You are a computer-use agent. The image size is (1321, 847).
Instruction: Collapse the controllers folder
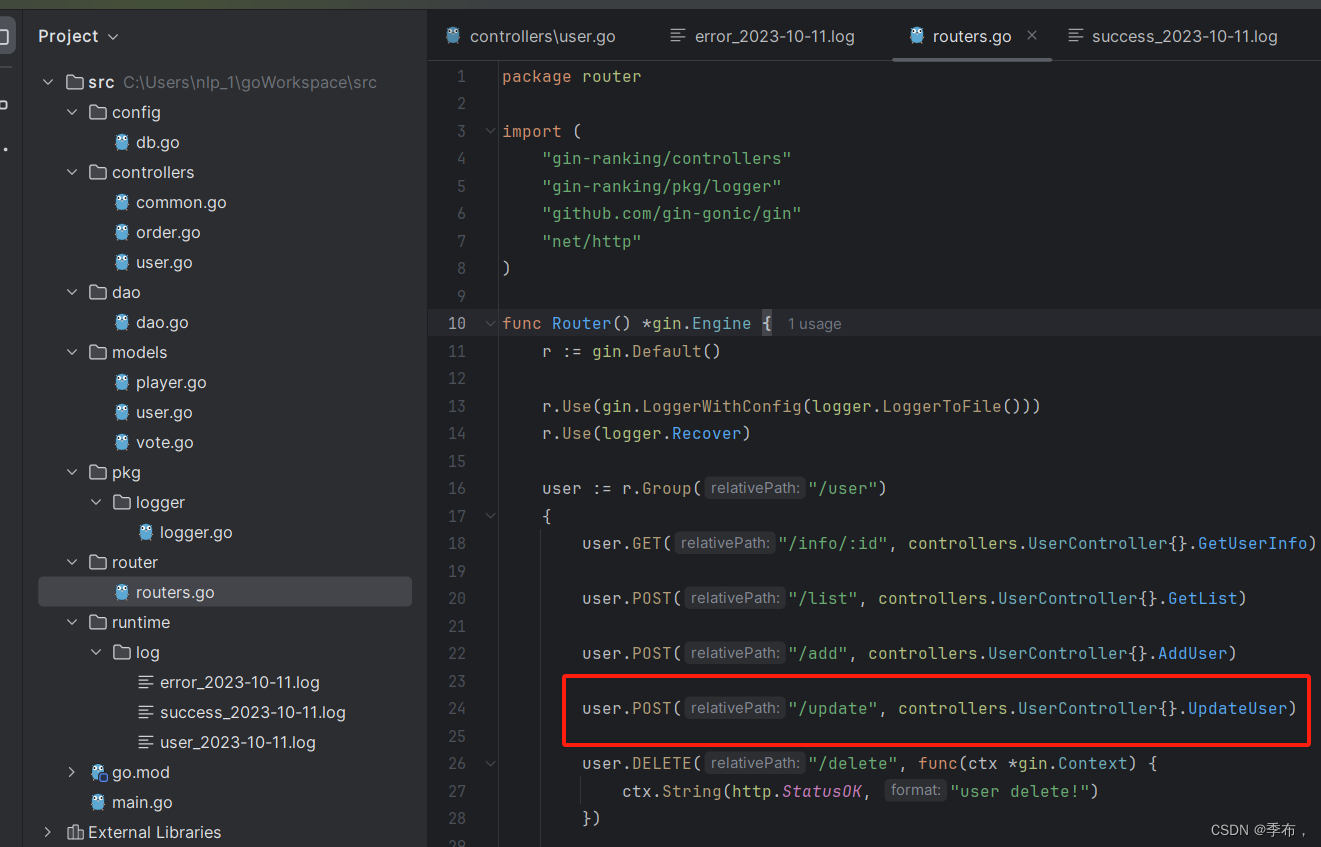[72, 172]
